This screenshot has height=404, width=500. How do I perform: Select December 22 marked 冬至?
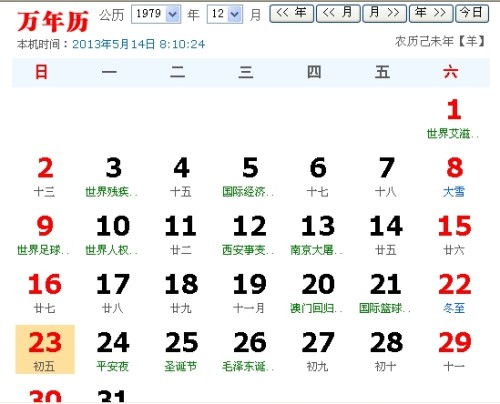click(x=454, y=294)
